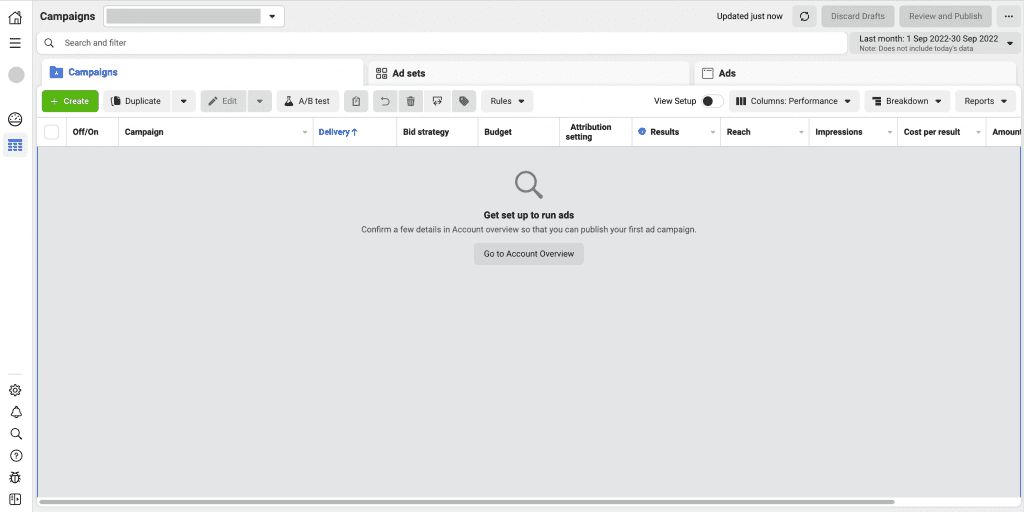Refresh the data with the reload icon
The width and height of the screenshot is (1024, 512).
pos(805,16)
